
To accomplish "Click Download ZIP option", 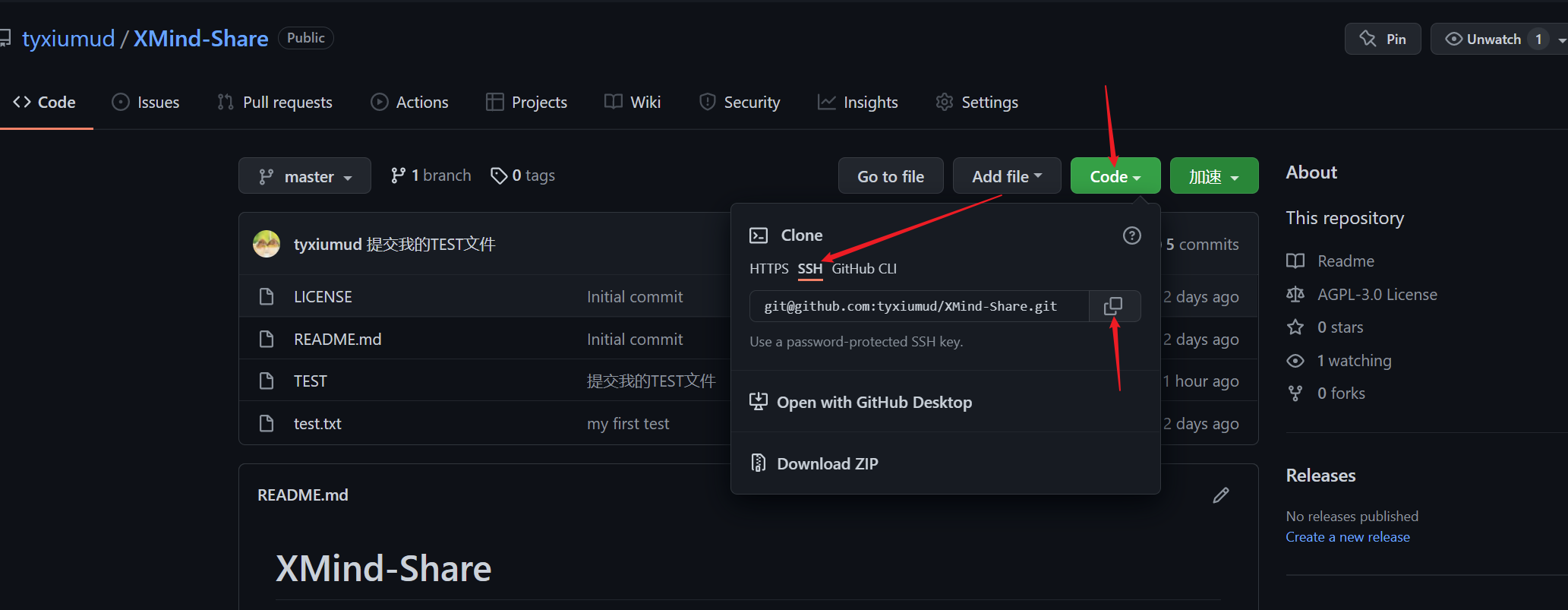I will 827,463.
